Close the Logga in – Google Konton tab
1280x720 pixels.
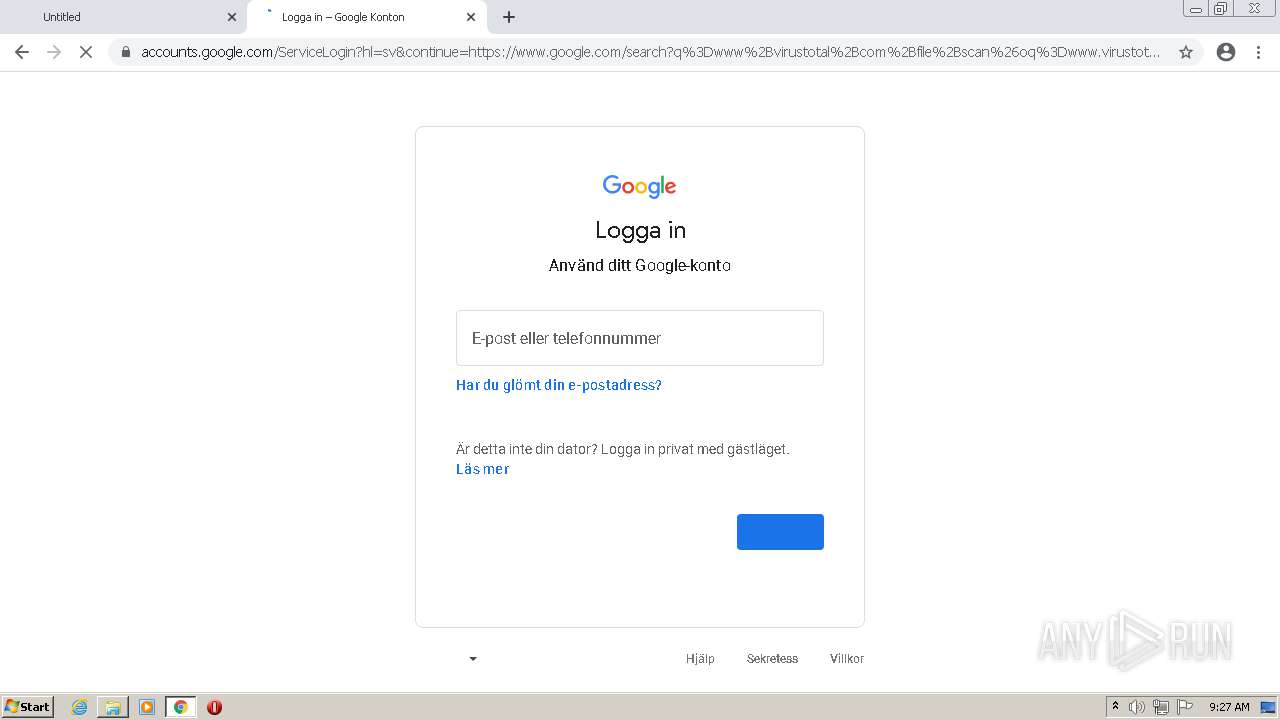(x=471, y=17)
